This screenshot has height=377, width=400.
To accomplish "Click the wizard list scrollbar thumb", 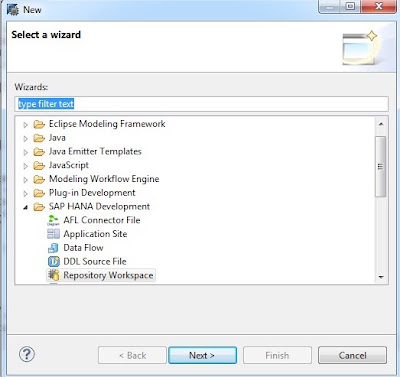I will click(381, 166).
